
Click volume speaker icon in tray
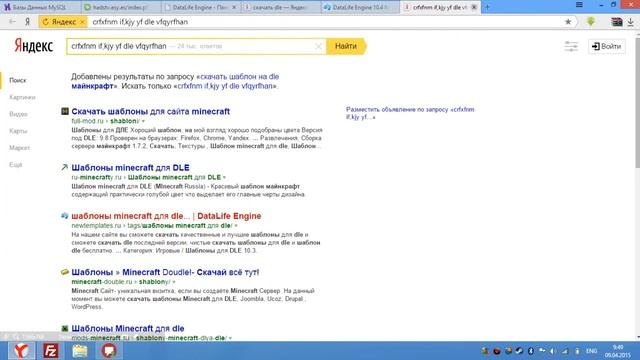(x=553, y=351)
